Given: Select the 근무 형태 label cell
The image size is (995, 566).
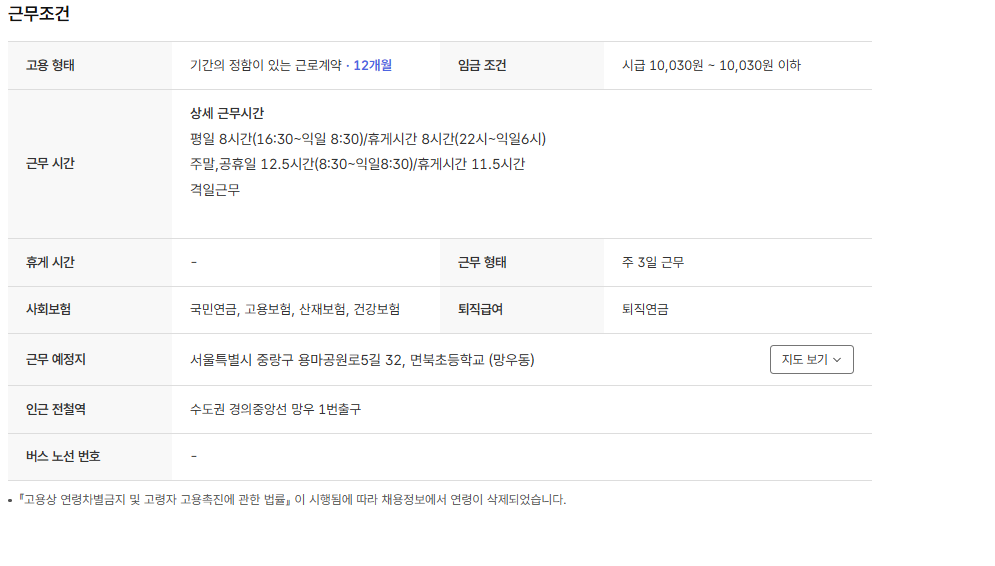Looking at the screenshot, I should coord(482,263).
